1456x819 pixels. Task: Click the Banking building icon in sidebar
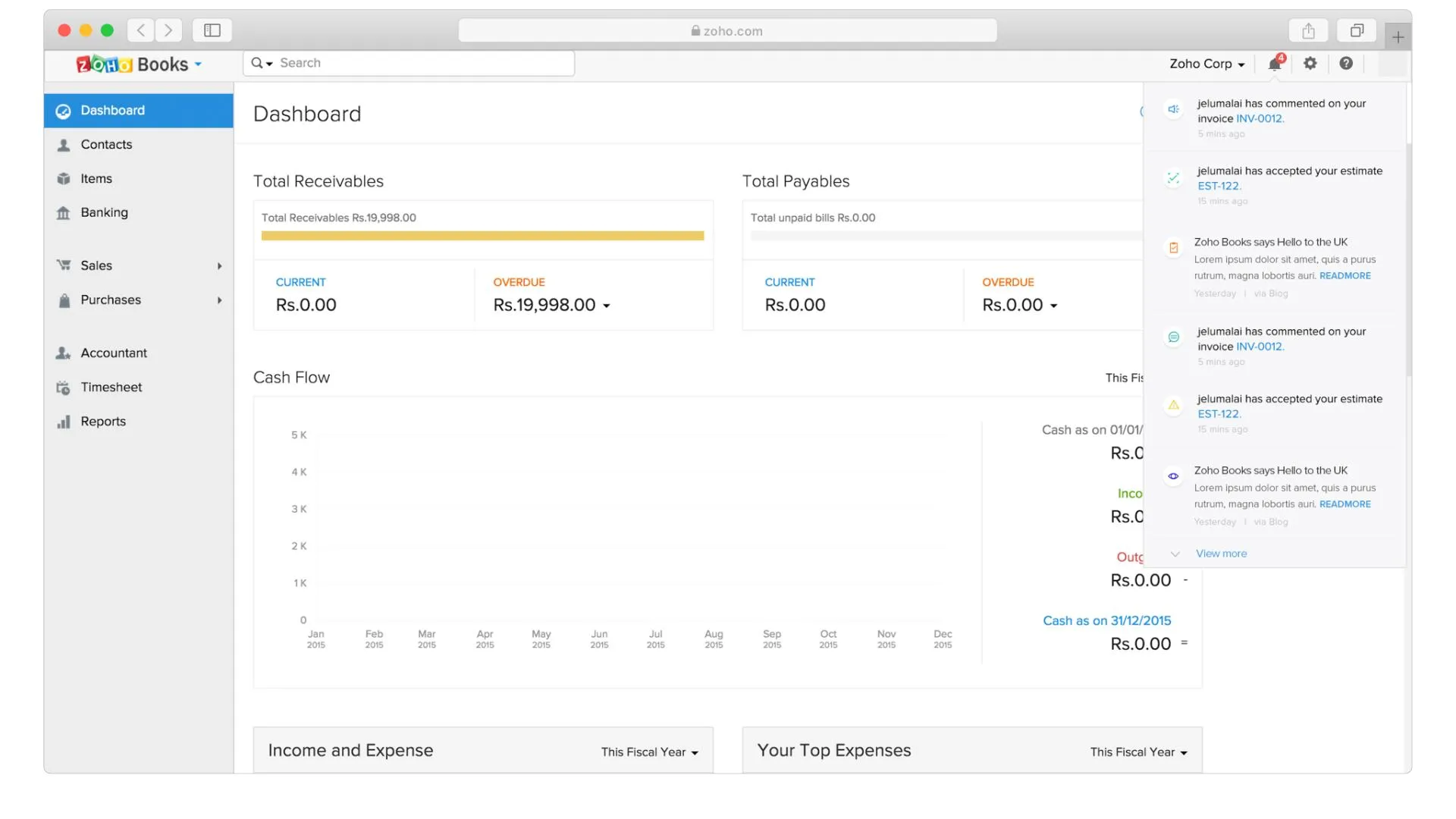click(64, 213)
